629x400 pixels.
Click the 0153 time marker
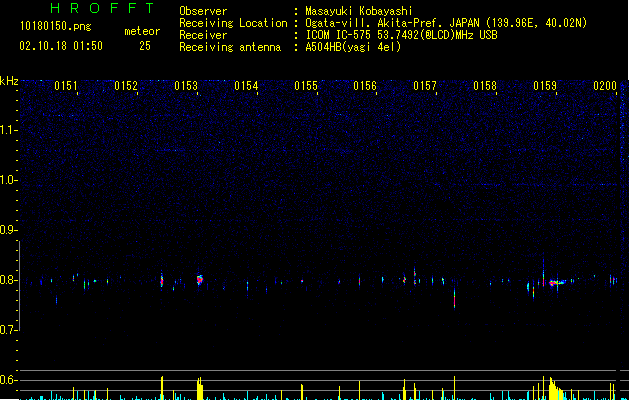point(186,86)
